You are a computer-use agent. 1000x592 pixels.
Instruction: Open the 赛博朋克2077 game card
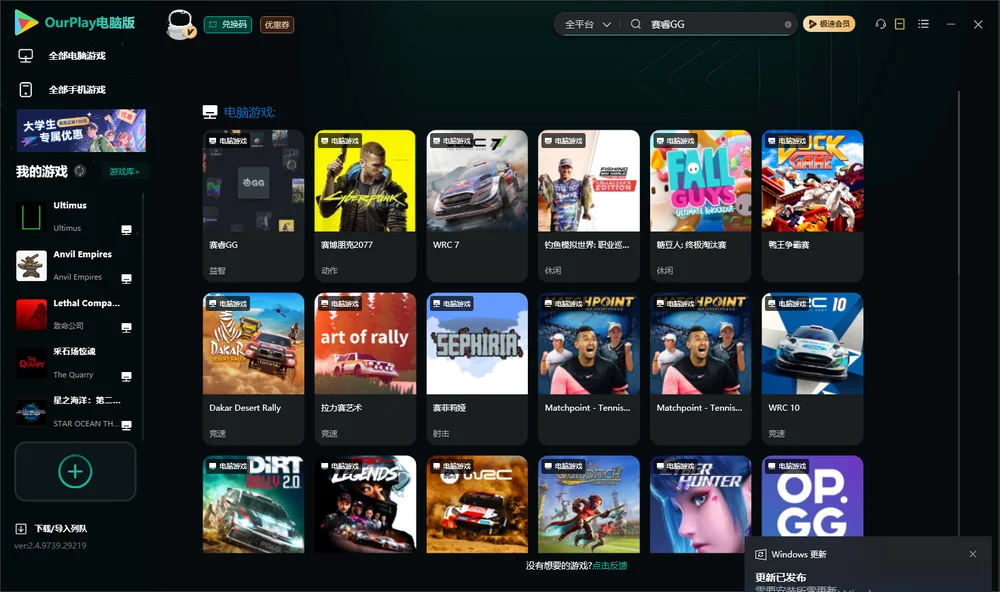pyautogui.click(x=365, y=205)
